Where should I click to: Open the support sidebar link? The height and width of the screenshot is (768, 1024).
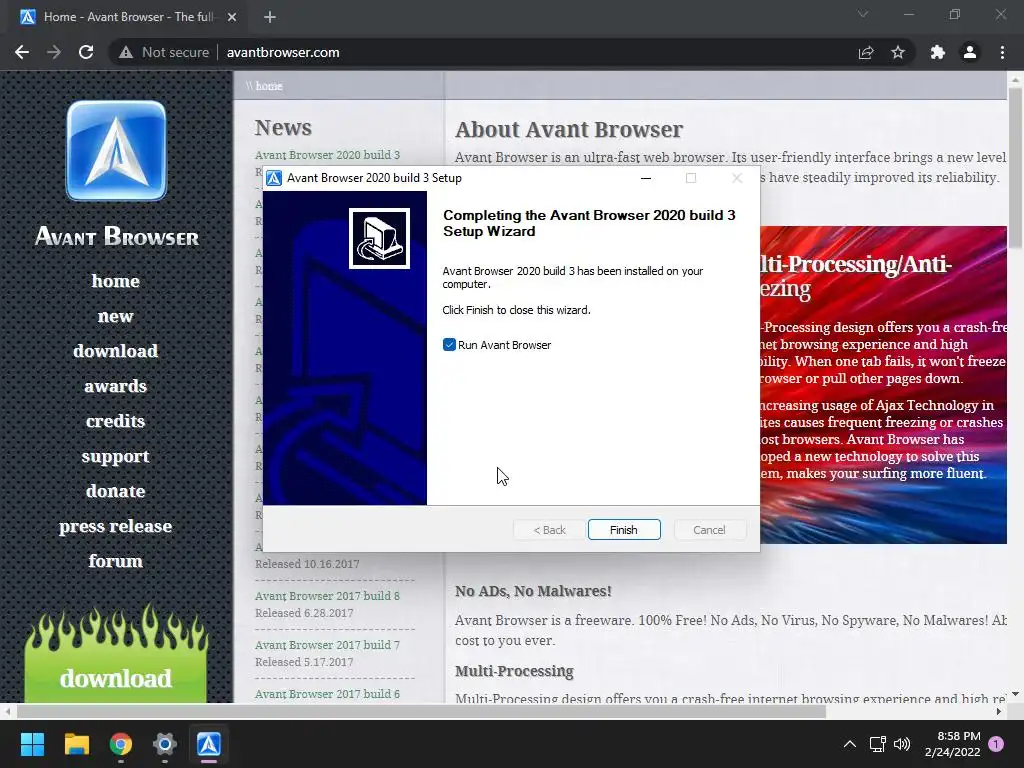coord(116,456)
